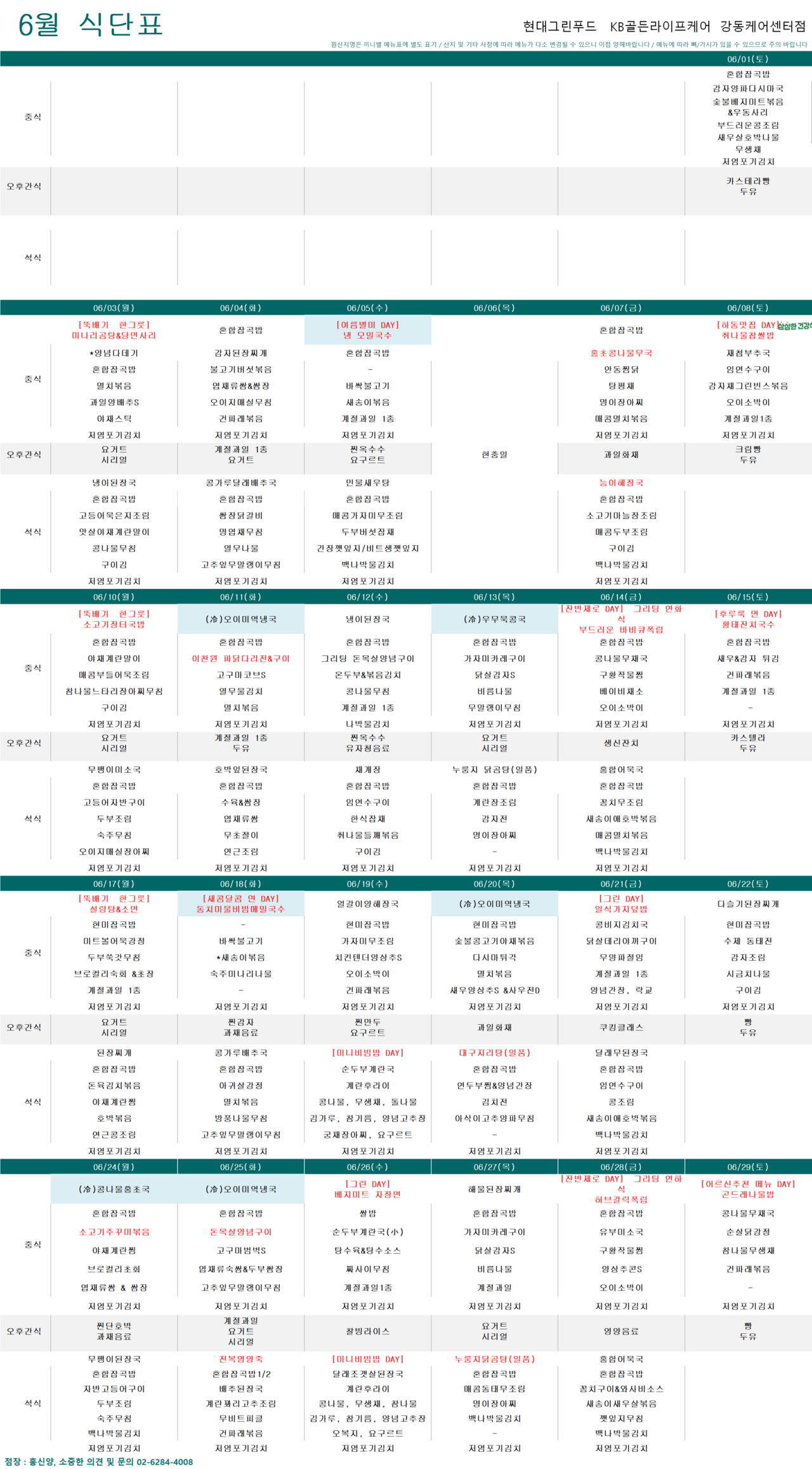Screen dimensions: 812x1469
Task: Click the 새콤달콤 면 DAY highlighted cell
Action: coord(240,904)
